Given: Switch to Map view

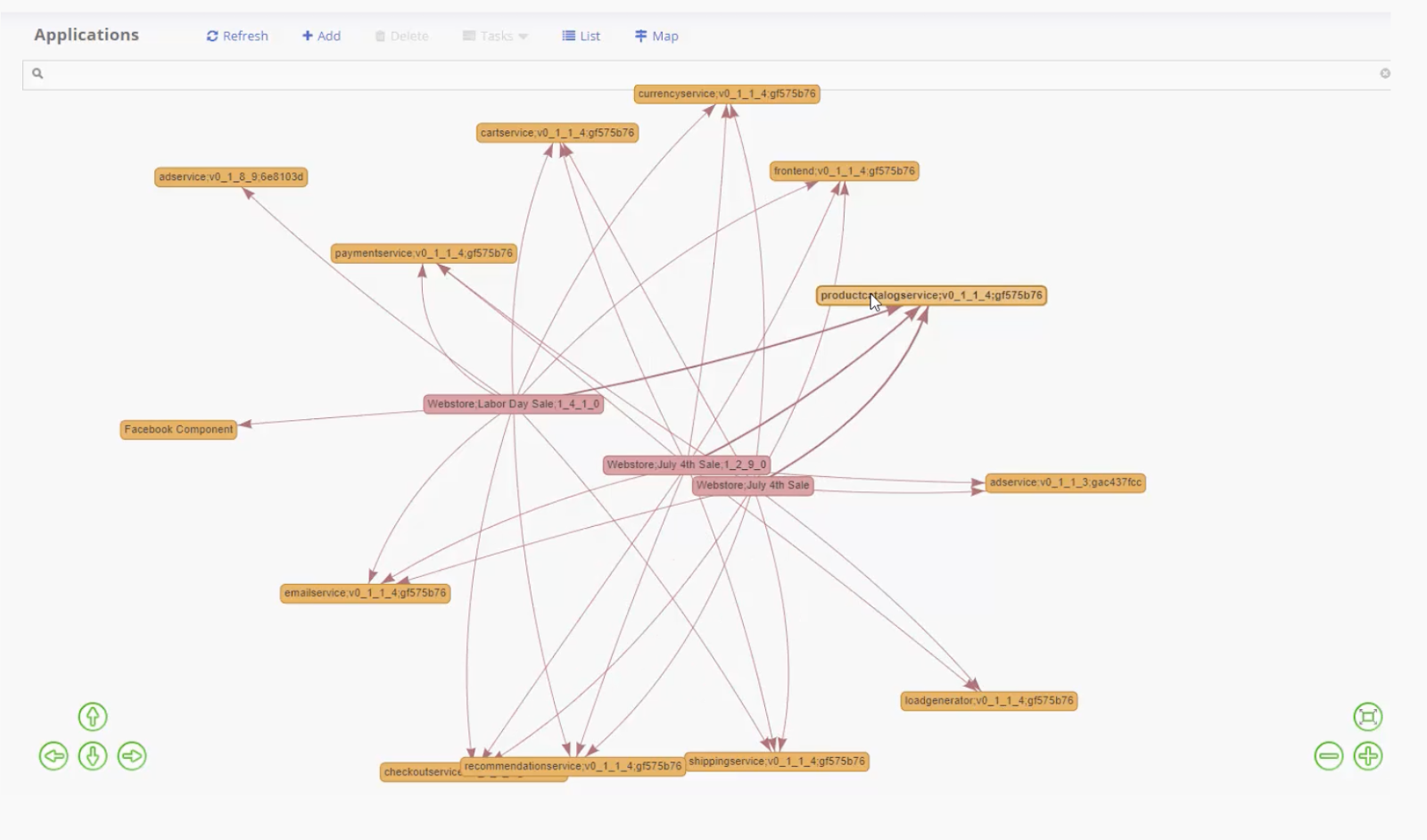Looking at the screenshot, I should (x=656, y=37).
